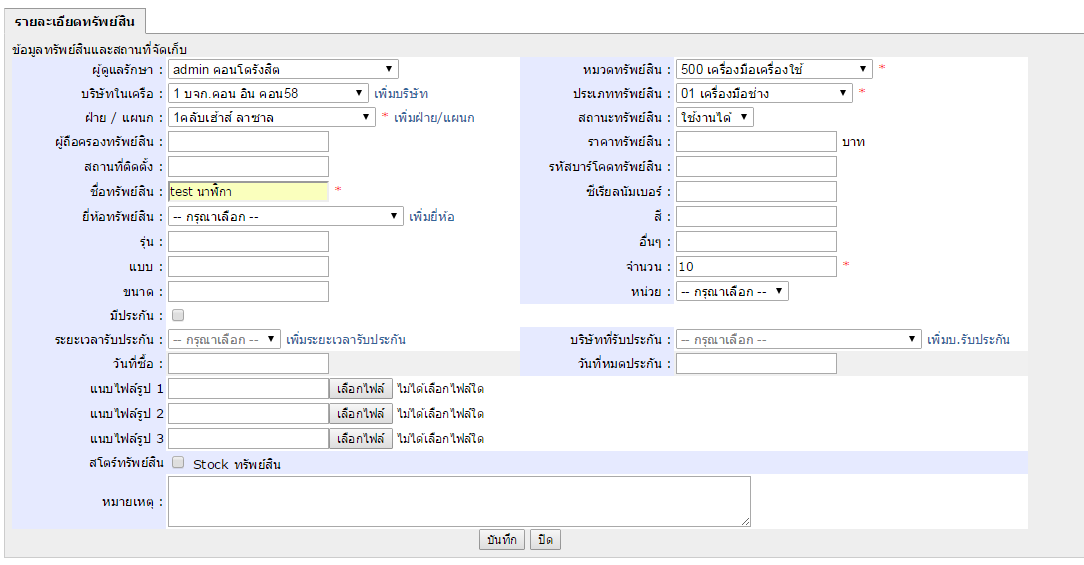Click the เพิ่มบริษัท link
1084x565 pixels.
pyautogui.click(x=401, y=94)
